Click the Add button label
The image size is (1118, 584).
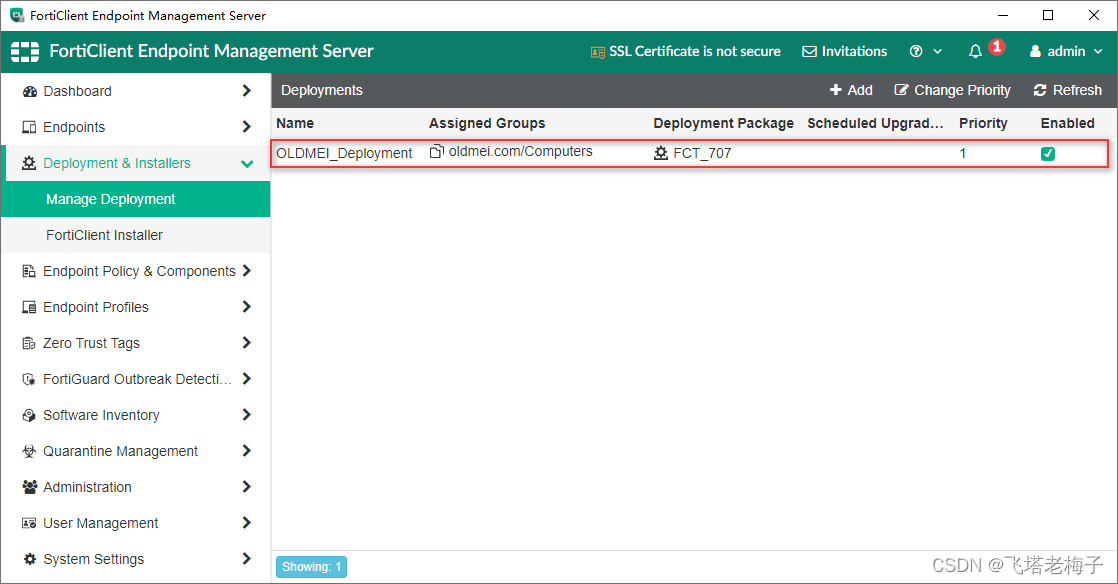860,90
